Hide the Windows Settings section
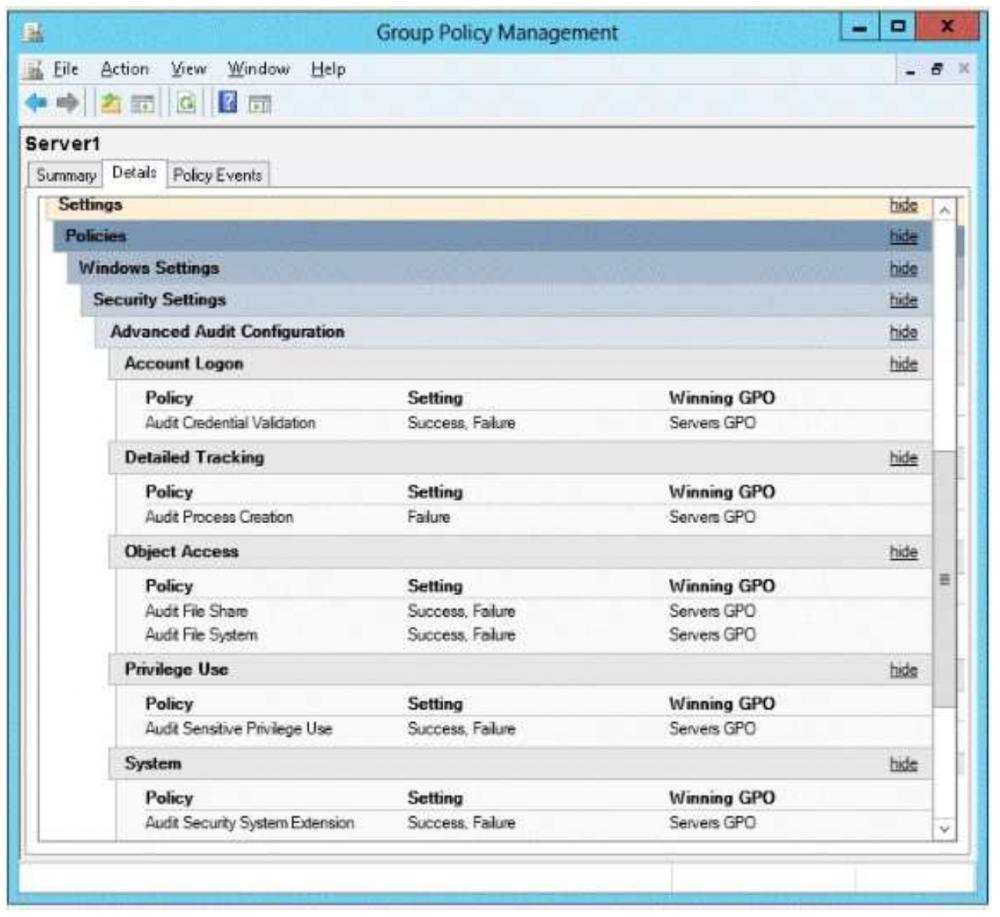This screenshot has height=917, width=1000. pos(903,268)
